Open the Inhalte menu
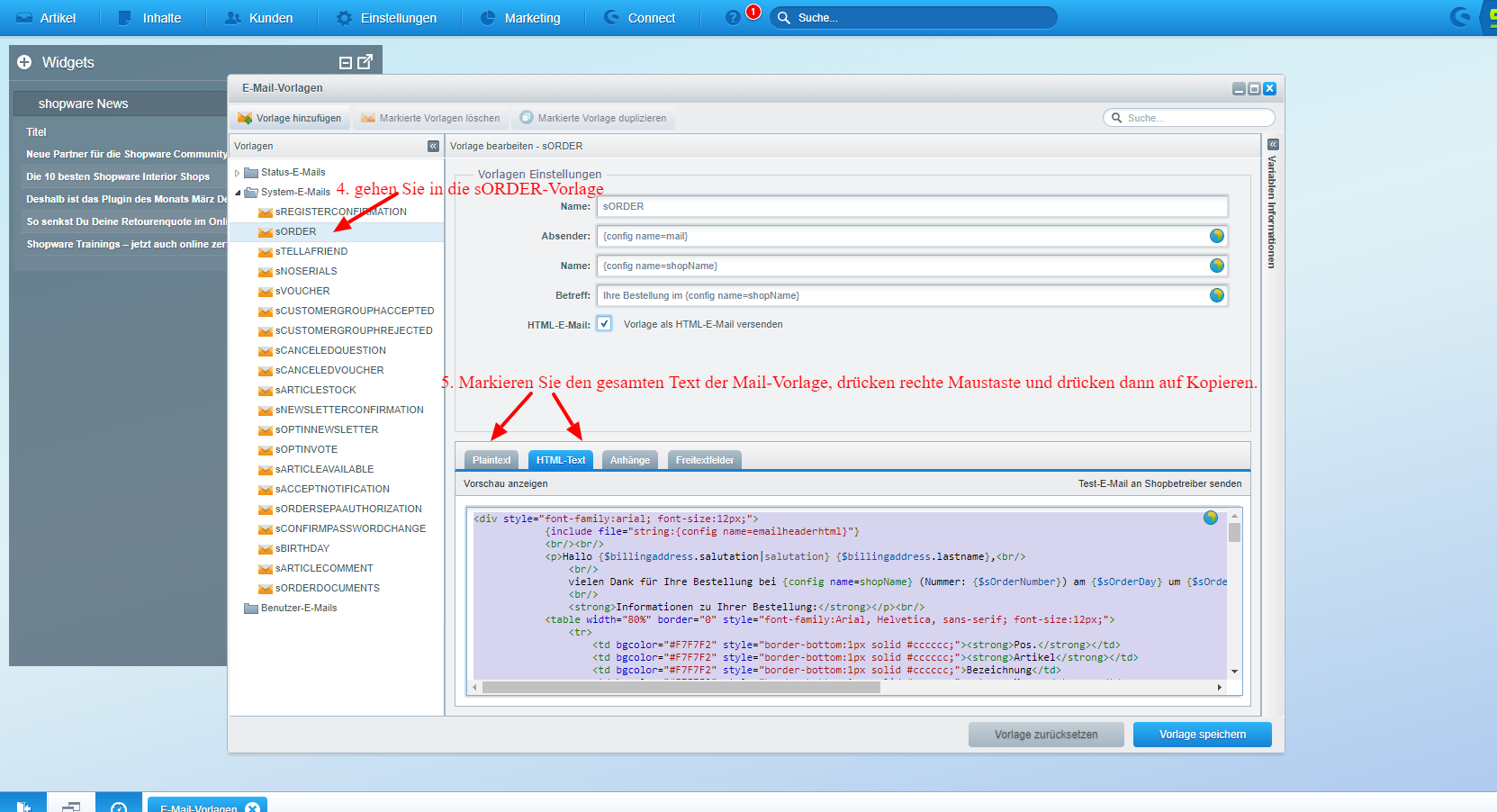Viewport: 1497px width, 812px height. point(149,18)
